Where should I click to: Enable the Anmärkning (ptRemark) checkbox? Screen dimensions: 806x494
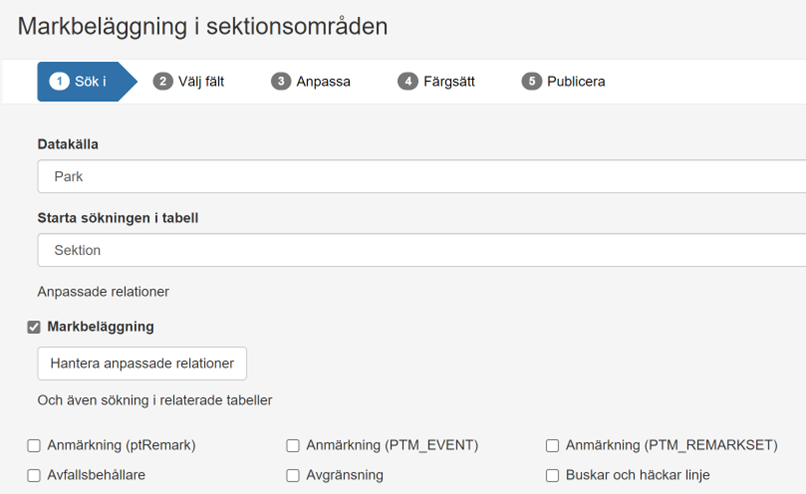[x=34, y=446]
